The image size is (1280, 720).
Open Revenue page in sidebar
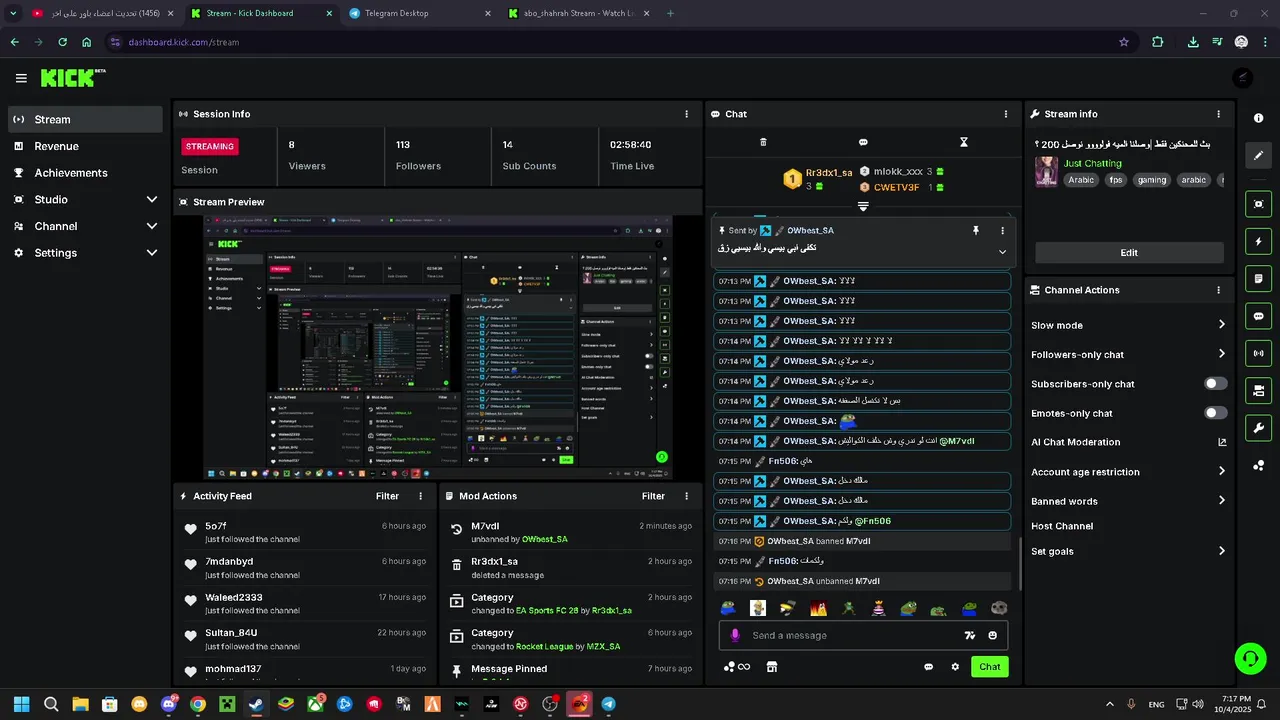pos(85,146)
